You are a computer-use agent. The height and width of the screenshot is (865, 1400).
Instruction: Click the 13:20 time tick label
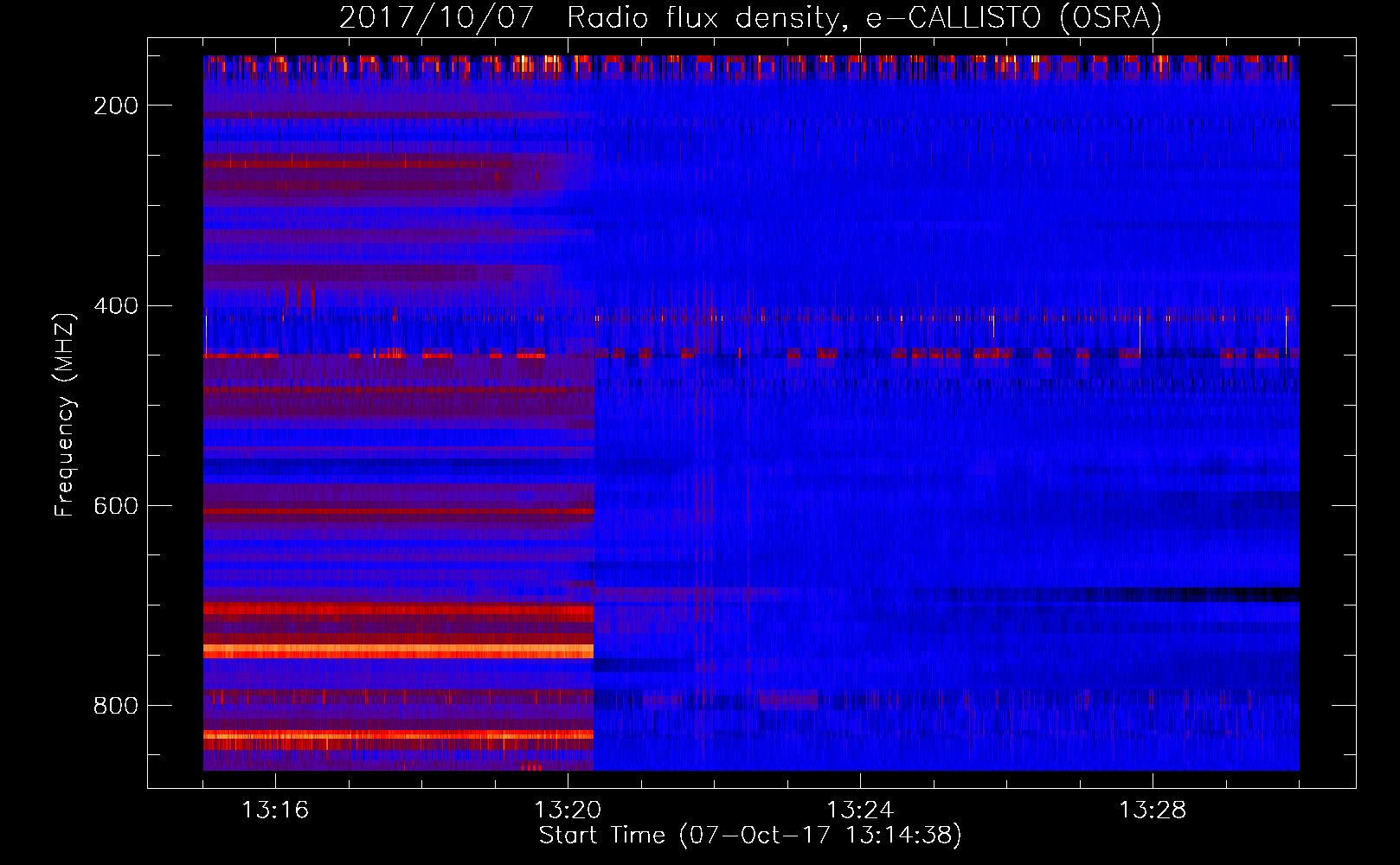point(568,810)
